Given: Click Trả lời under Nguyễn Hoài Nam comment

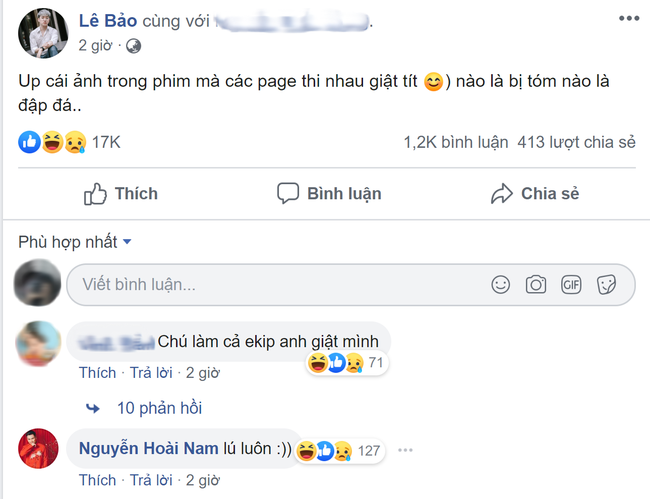Looking at the screenshot, I should [153, 480].
